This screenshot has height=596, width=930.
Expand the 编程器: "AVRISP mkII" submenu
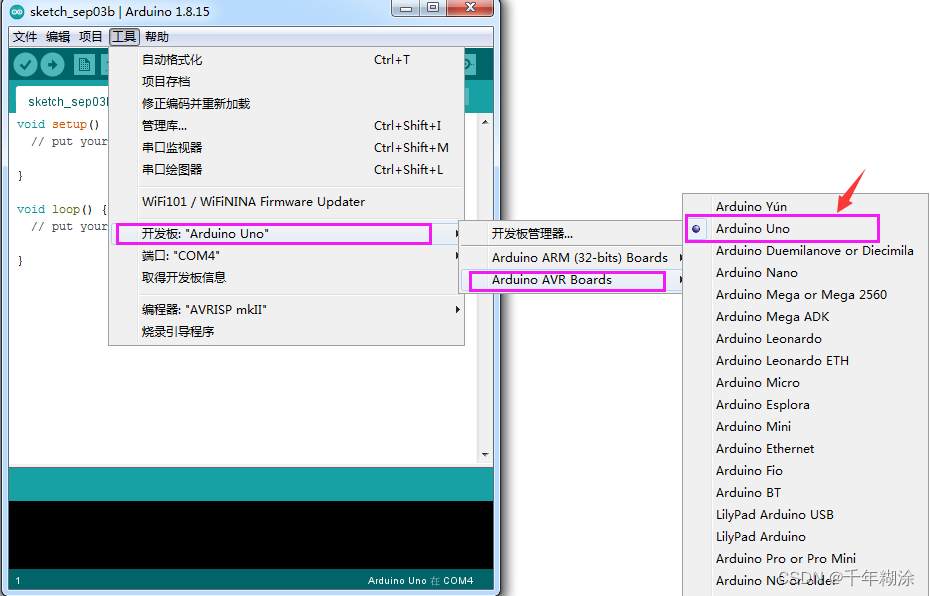click(x=286, y=310)
